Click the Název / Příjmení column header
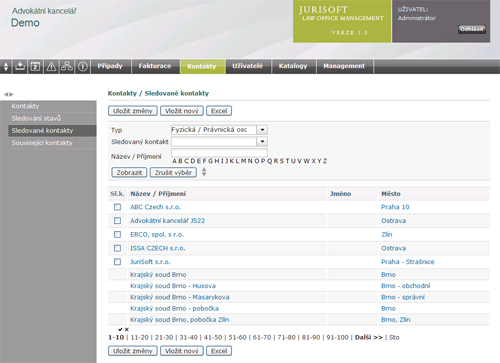 [158, 194]
